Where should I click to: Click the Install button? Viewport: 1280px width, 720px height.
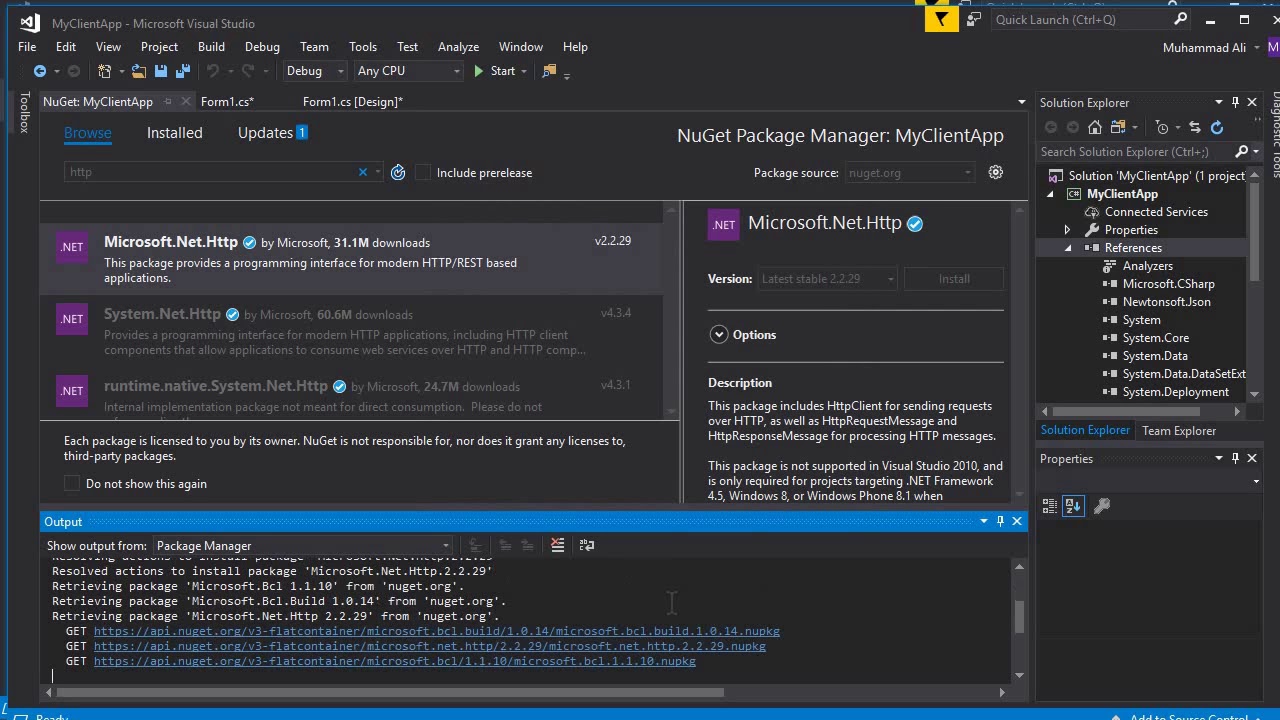tap(953, 279)
